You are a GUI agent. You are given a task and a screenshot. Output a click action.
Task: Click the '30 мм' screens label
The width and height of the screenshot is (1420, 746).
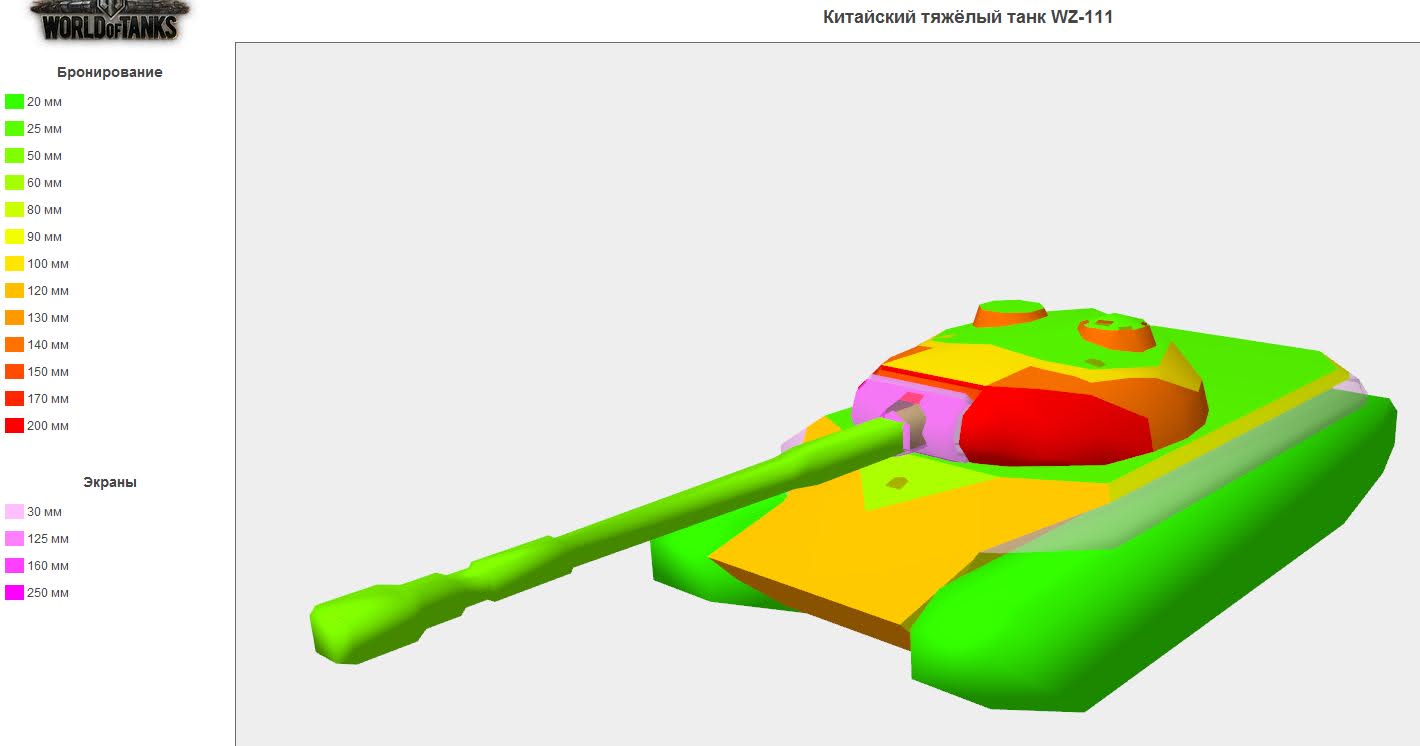[x=44, y=512]
